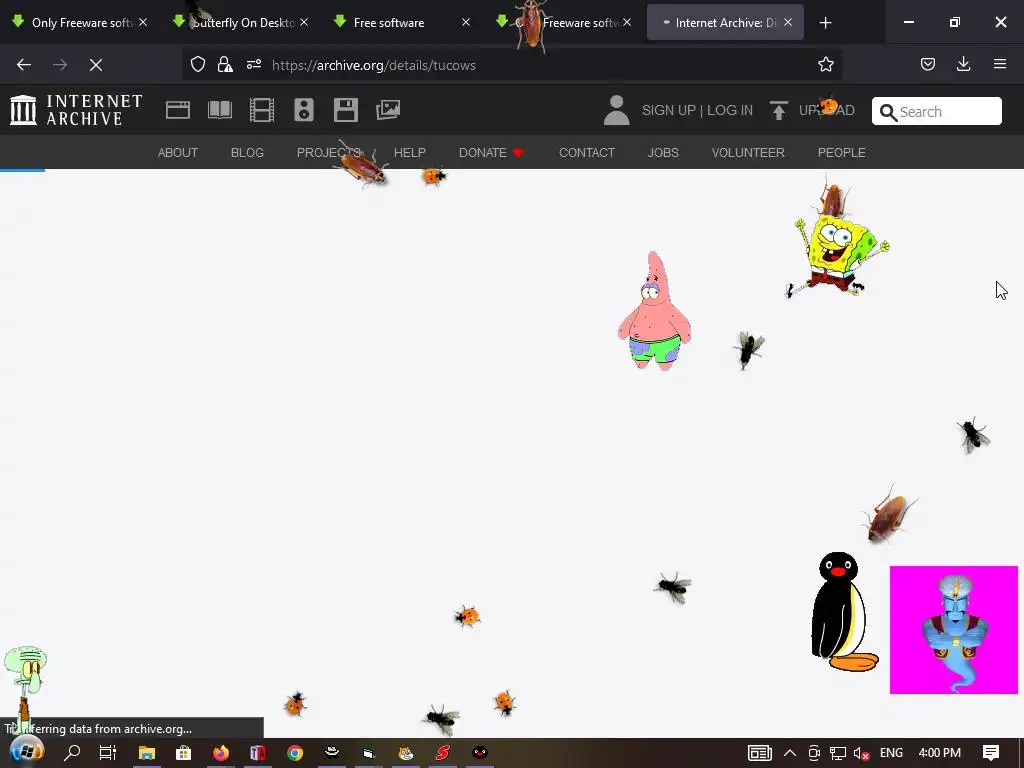Open the Firefox downloads panel

click(x=963, y=64)
